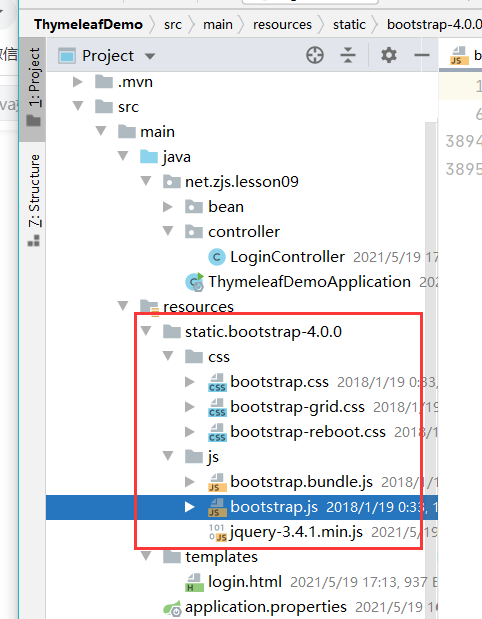The height and width of the screenshot is (619, 482).
Task: Hide the Project panel with the minus icon
Action: tap(422, 55)
